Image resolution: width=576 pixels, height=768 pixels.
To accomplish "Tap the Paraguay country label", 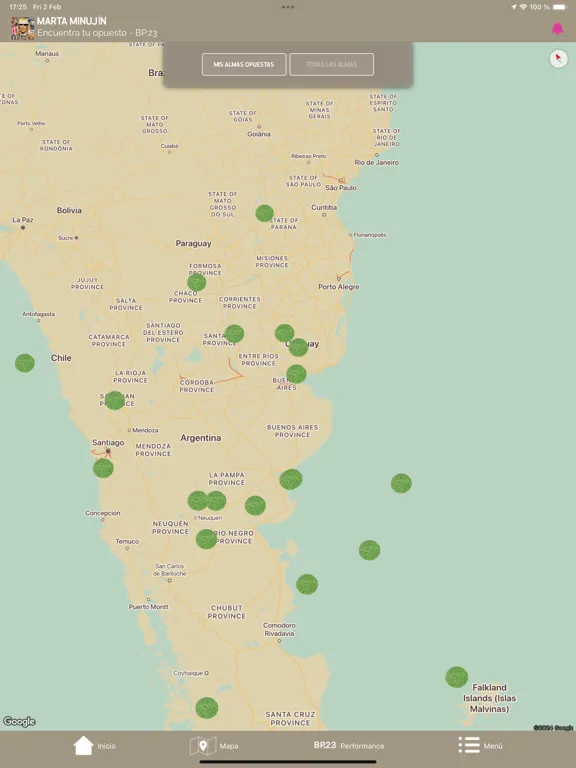I will tap(193, 243).
